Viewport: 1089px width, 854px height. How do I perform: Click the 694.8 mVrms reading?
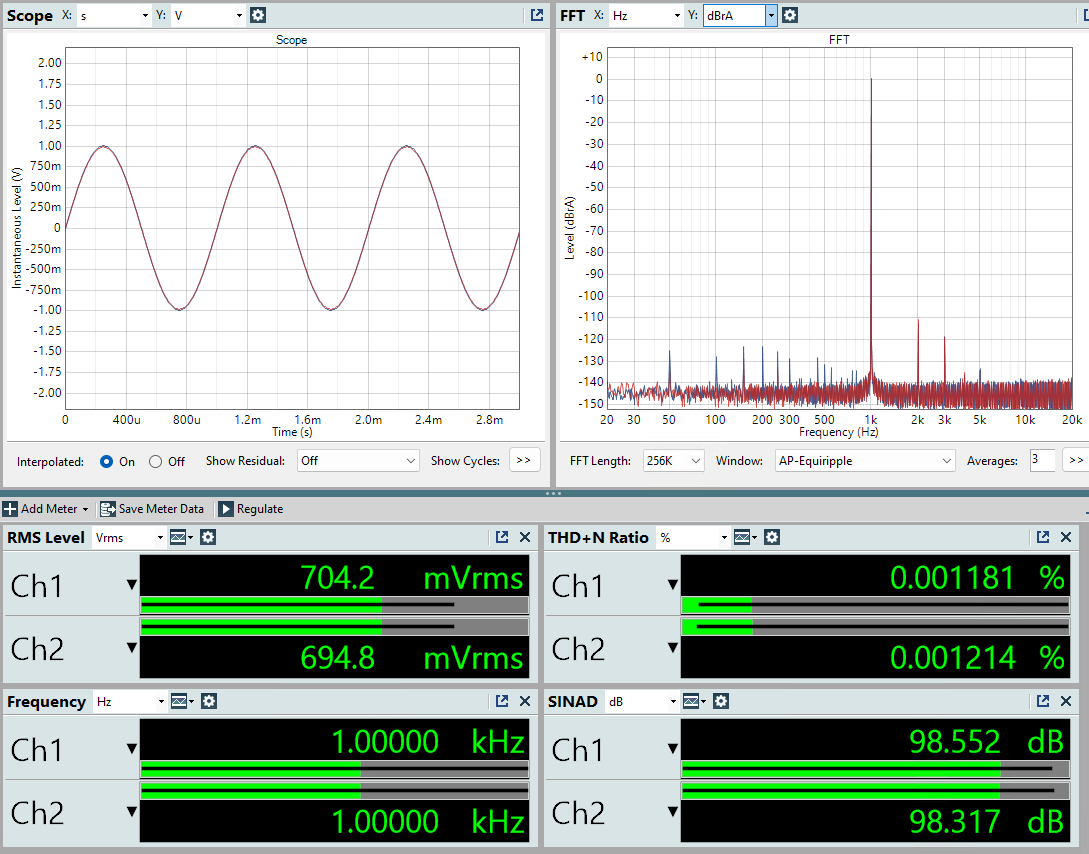411,658
